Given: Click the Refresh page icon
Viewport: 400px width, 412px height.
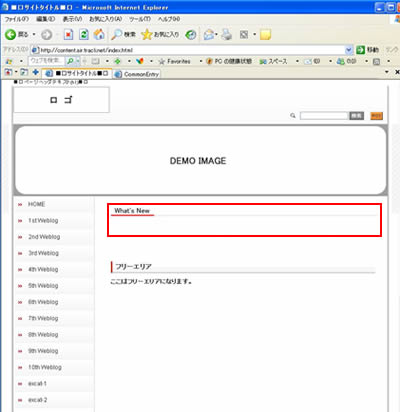Looking at the screenshot, I should 84,34.
